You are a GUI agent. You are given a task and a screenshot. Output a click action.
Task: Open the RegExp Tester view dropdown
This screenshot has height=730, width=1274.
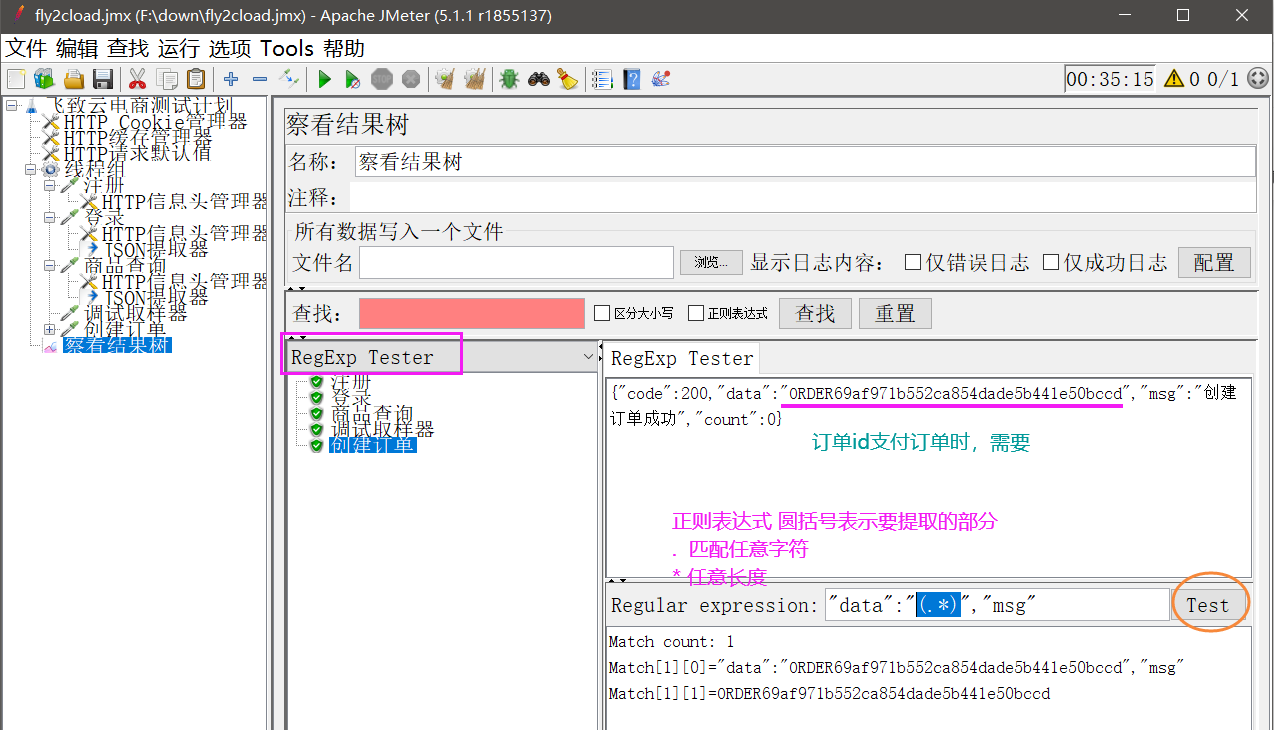[587, 354]
